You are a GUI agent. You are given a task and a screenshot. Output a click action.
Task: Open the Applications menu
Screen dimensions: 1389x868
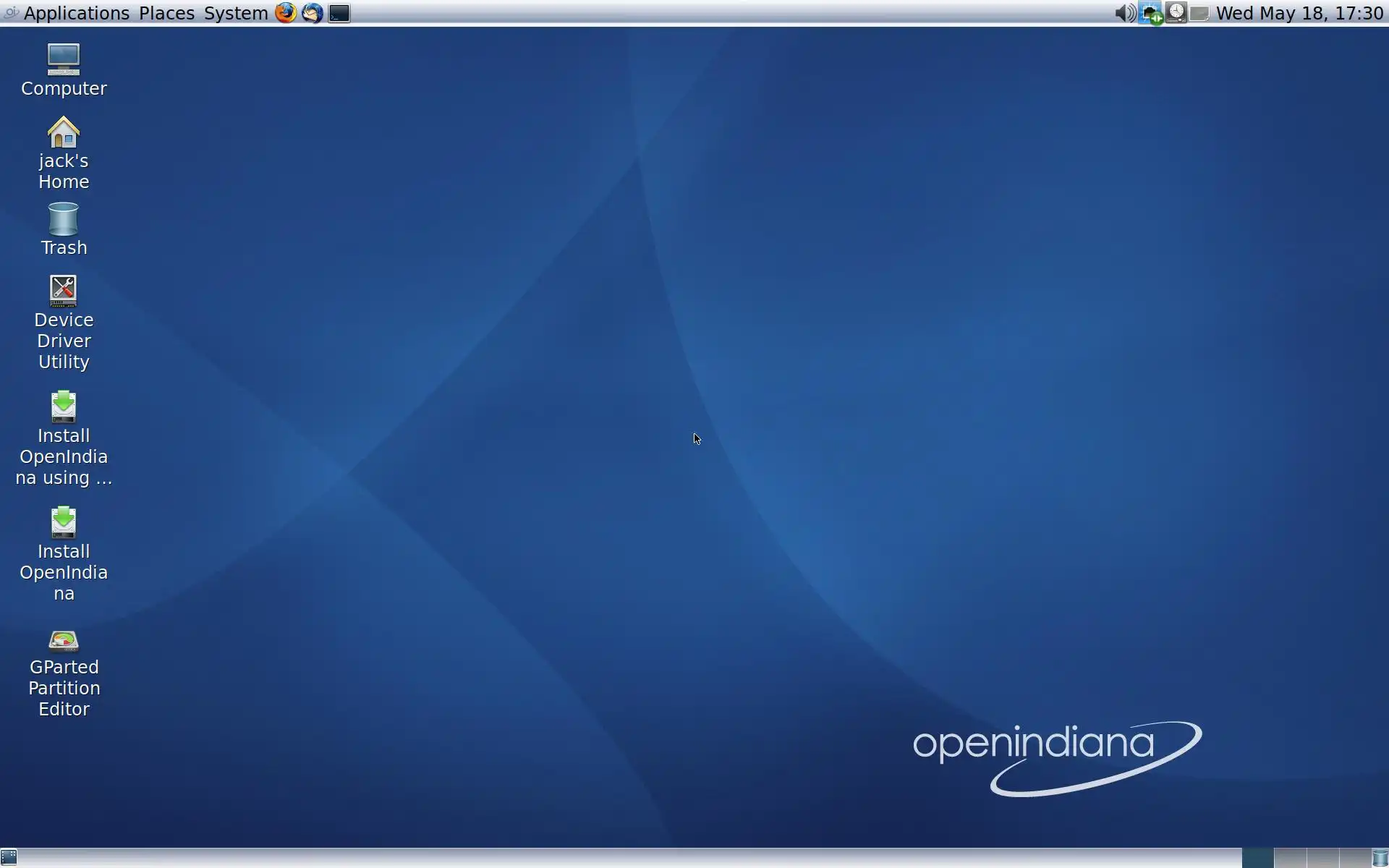click(76, 13)
